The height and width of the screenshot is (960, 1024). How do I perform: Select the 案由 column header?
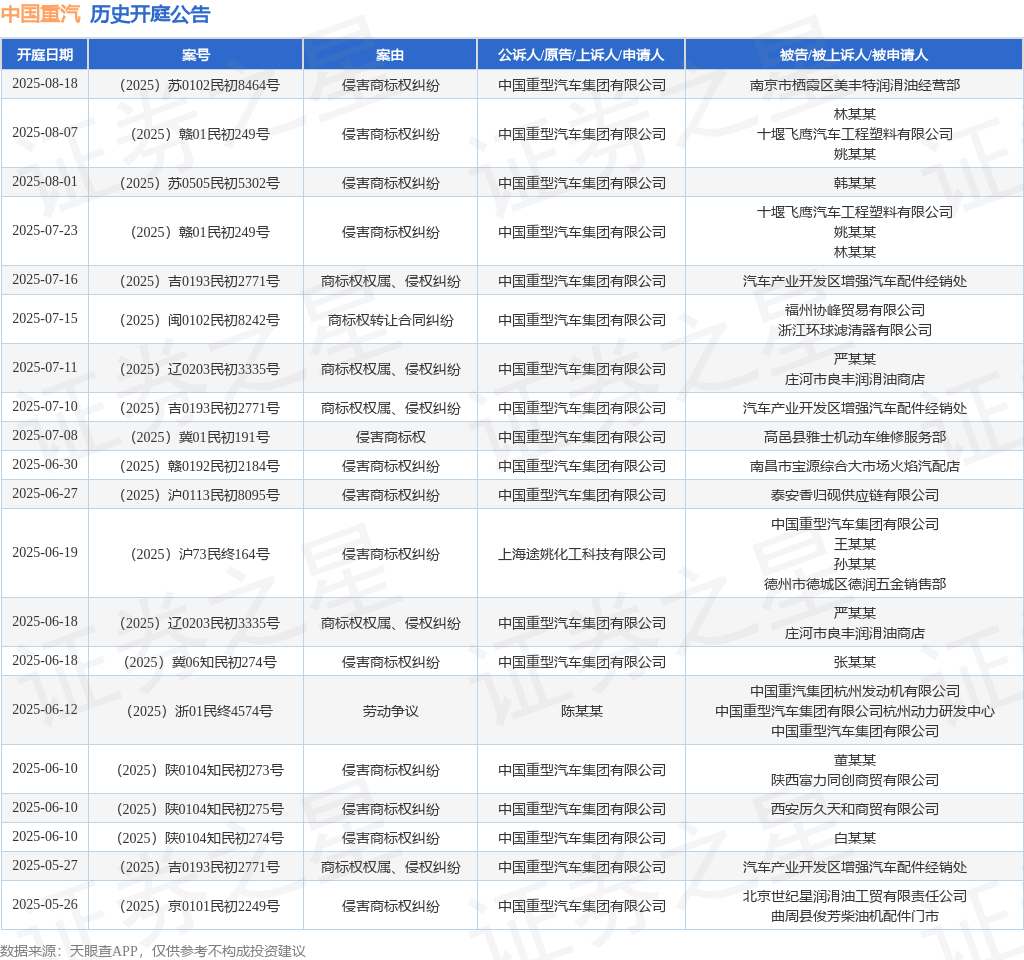[390, 55]
